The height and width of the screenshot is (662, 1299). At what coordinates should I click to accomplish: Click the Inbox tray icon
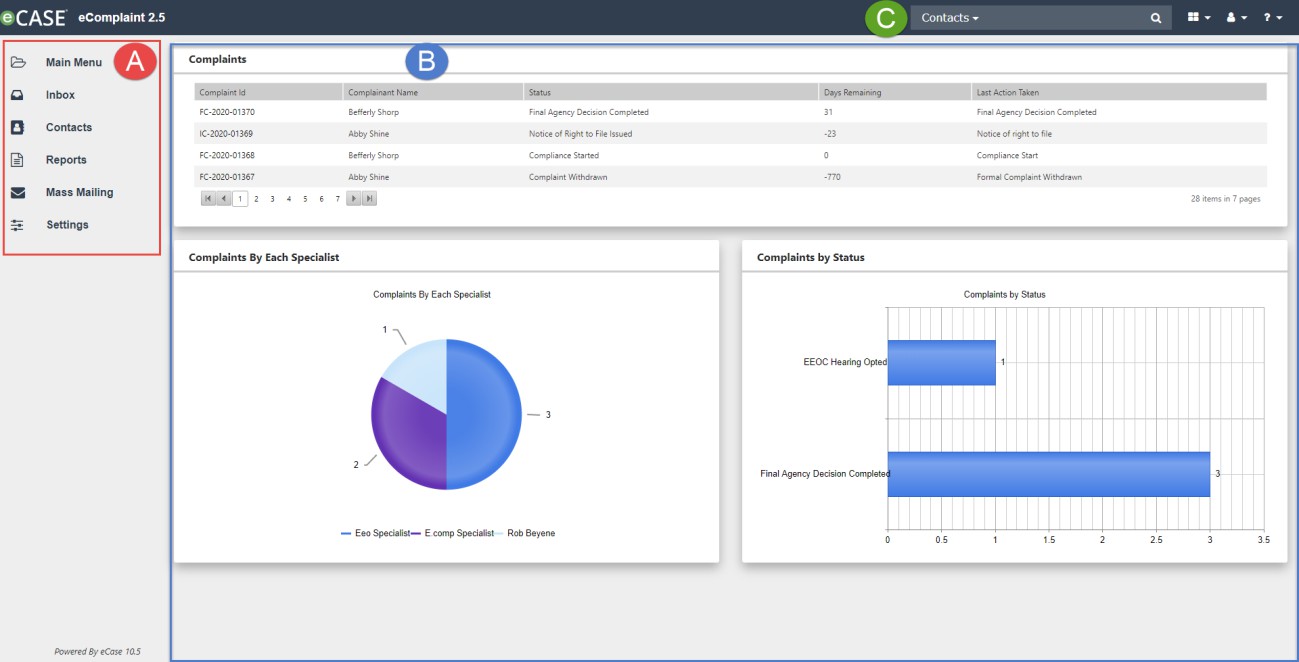pos(18,95)
